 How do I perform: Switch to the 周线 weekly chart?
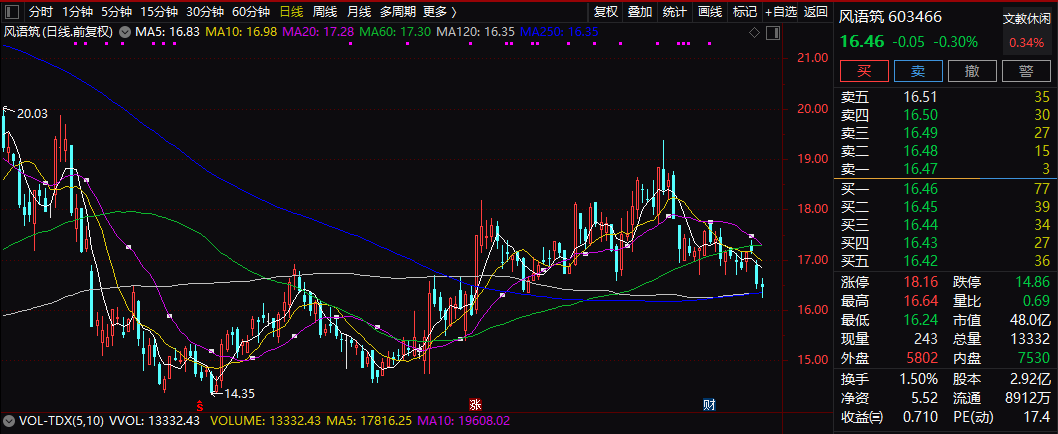(325, 11)
